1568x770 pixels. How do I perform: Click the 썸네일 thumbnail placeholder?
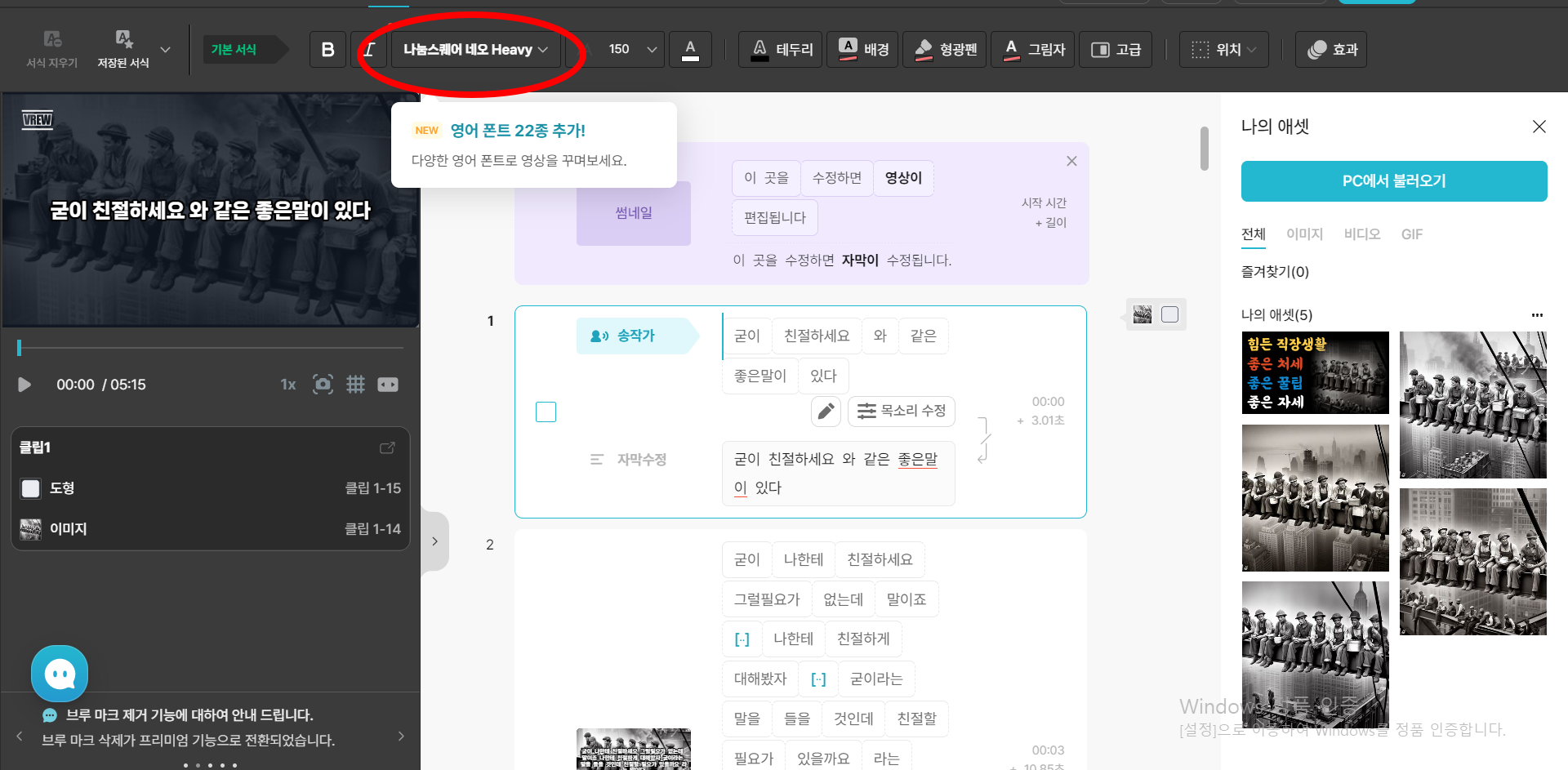click(x=634, y=213)
